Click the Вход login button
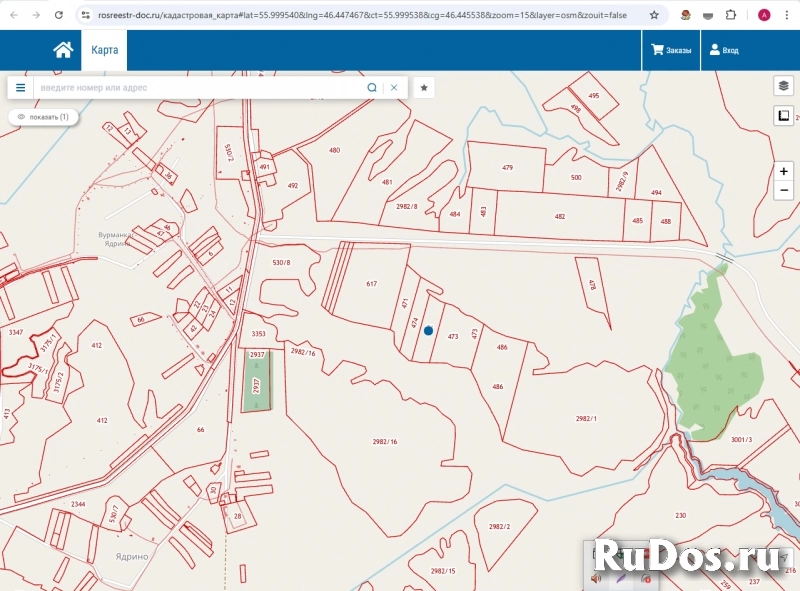The height and width of the screenshot is (591, 800). click(x=724, y=50)
